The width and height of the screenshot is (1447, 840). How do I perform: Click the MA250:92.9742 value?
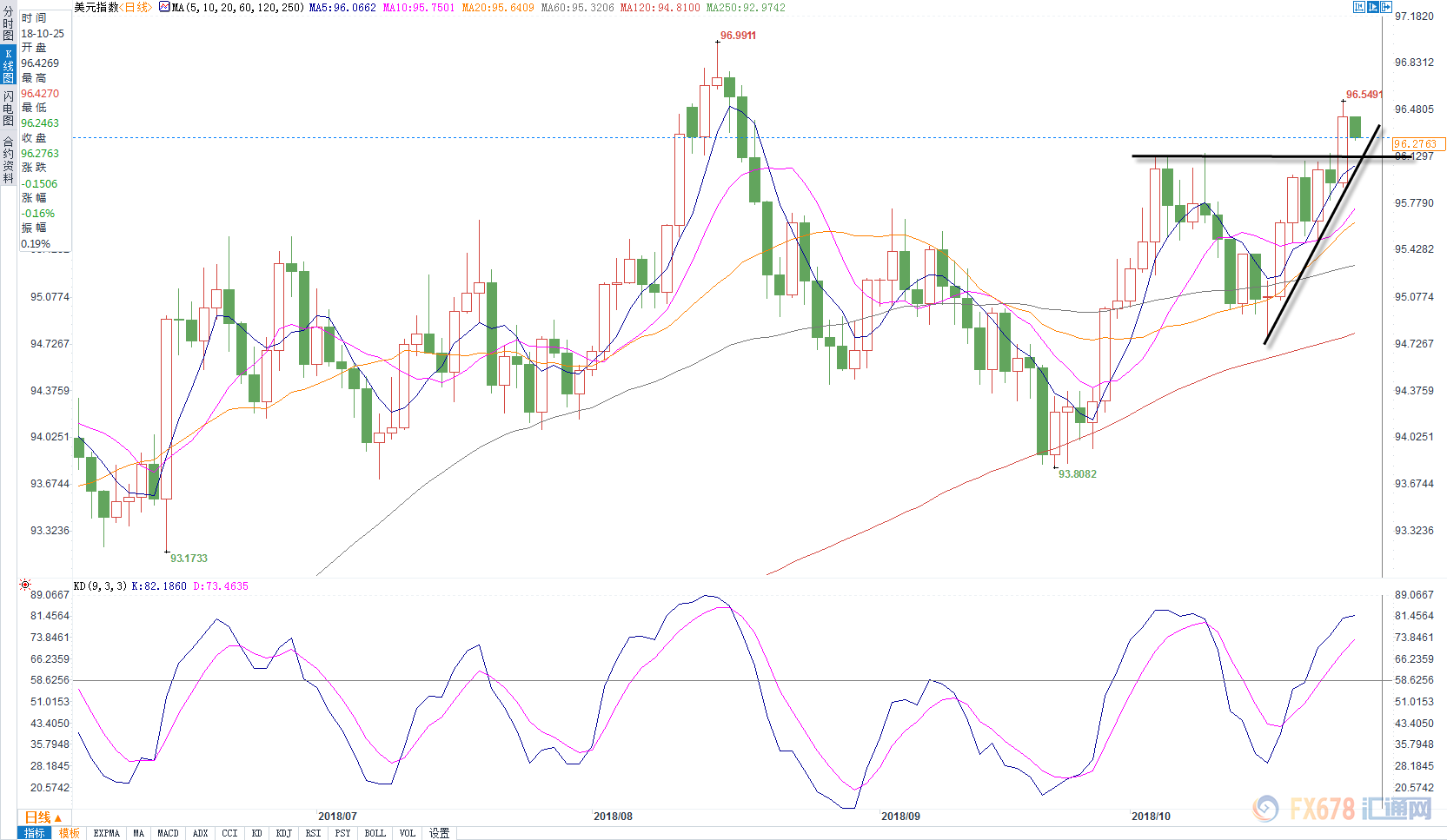tap(746, 7)
